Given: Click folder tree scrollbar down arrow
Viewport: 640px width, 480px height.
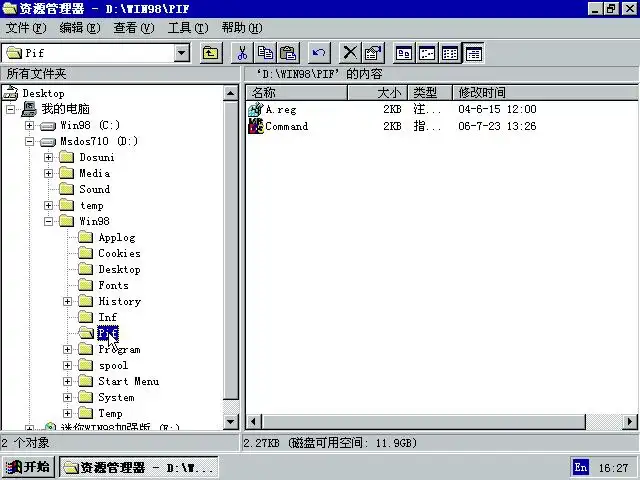Looking at the screenshot, I should tap(231, 422).
